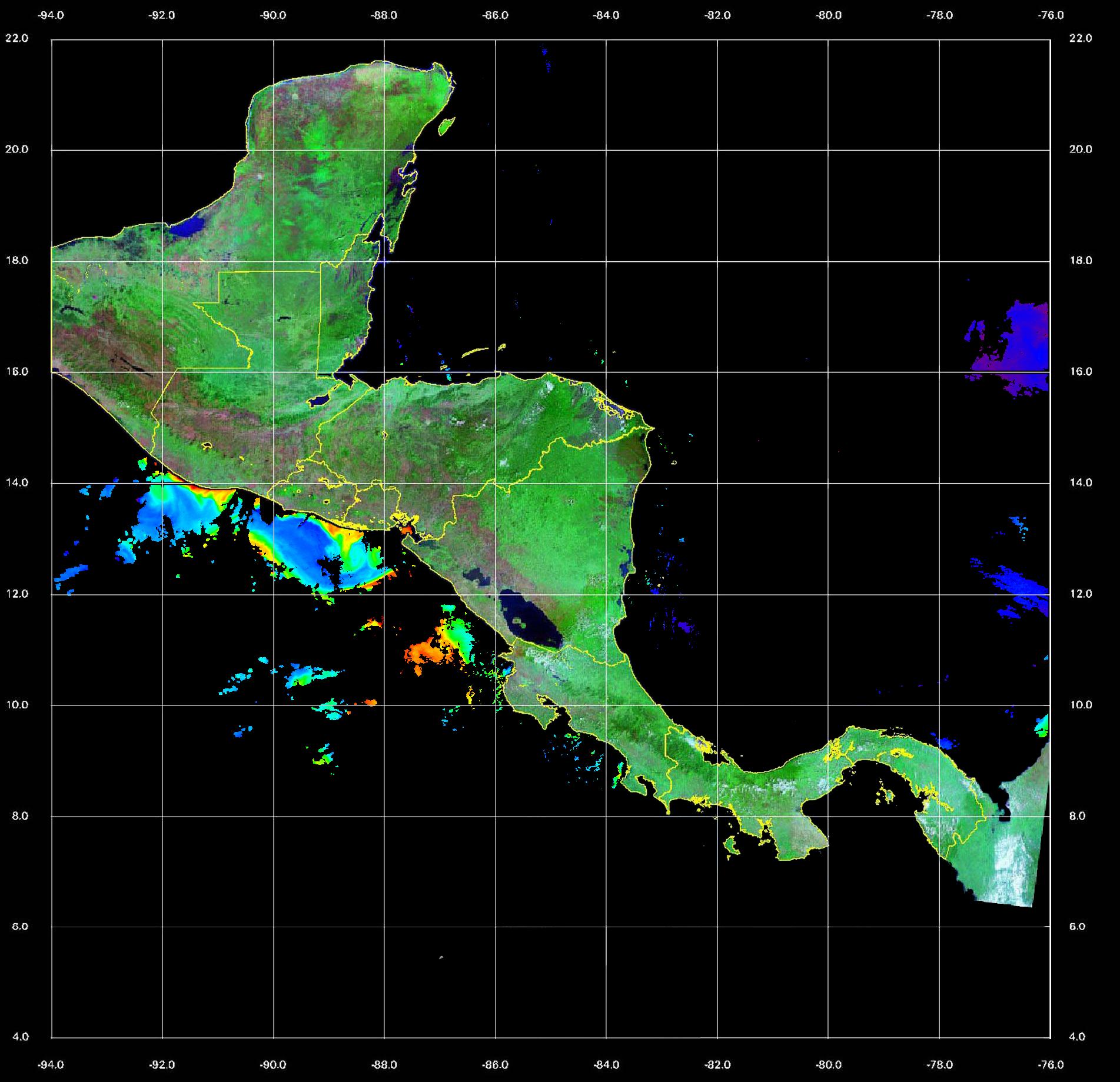Click the right axis label 22.0
The width and height of the screenshot is (1120, 1082).
pos(1081,38)
